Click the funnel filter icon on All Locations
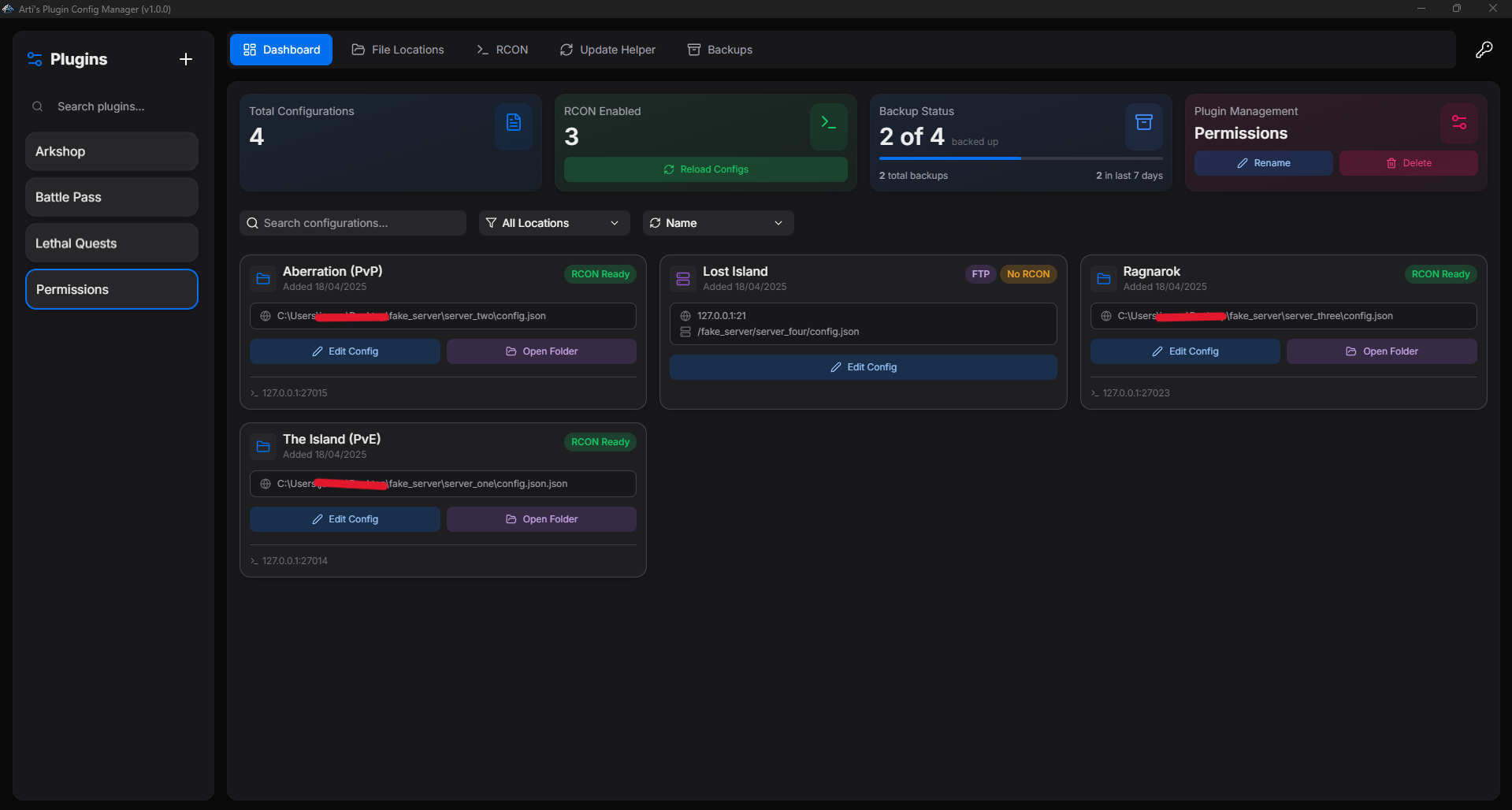This screenshot has height=810, width=1512. (x=492, y=223)
